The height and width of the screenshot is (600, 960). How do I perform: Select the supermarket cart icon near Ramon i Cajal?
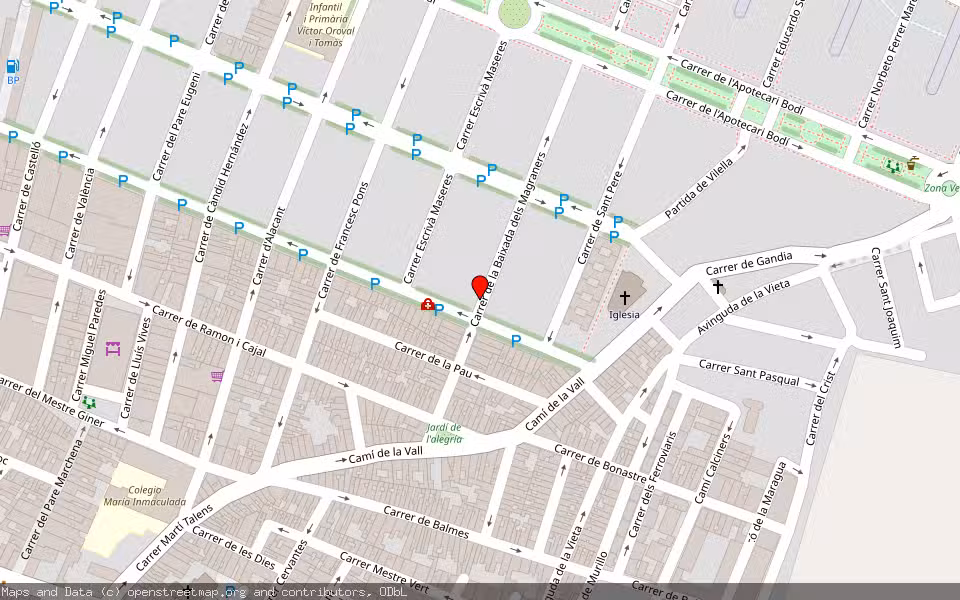click(216, 376)
